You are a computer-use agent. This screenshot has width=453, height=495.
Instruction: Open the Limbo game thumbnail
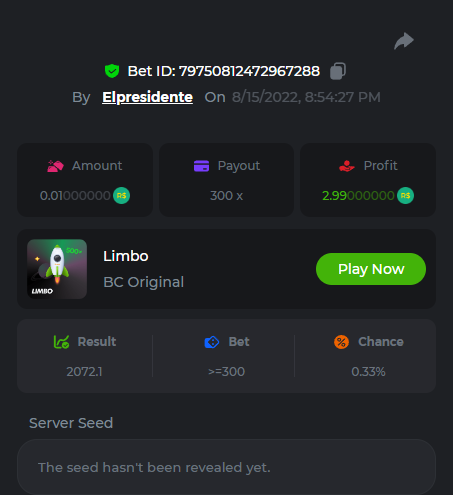(x=57, y=269)
